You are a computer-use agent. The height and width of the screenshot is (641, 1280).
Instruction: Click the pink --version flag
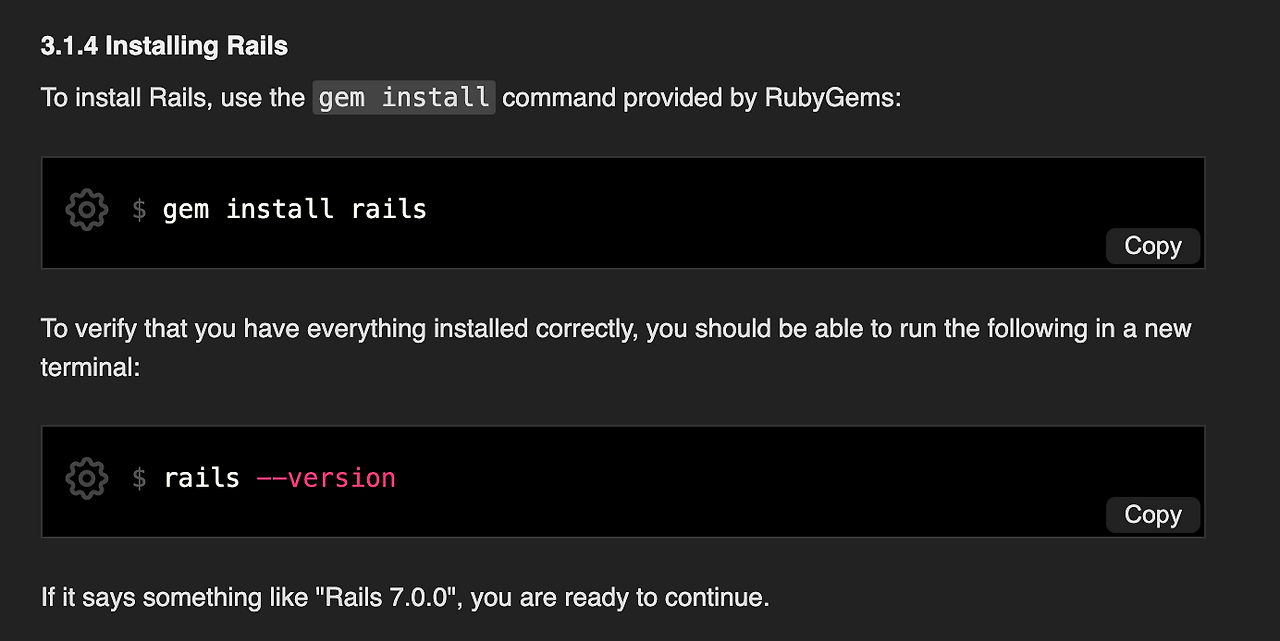coord(326,478)
